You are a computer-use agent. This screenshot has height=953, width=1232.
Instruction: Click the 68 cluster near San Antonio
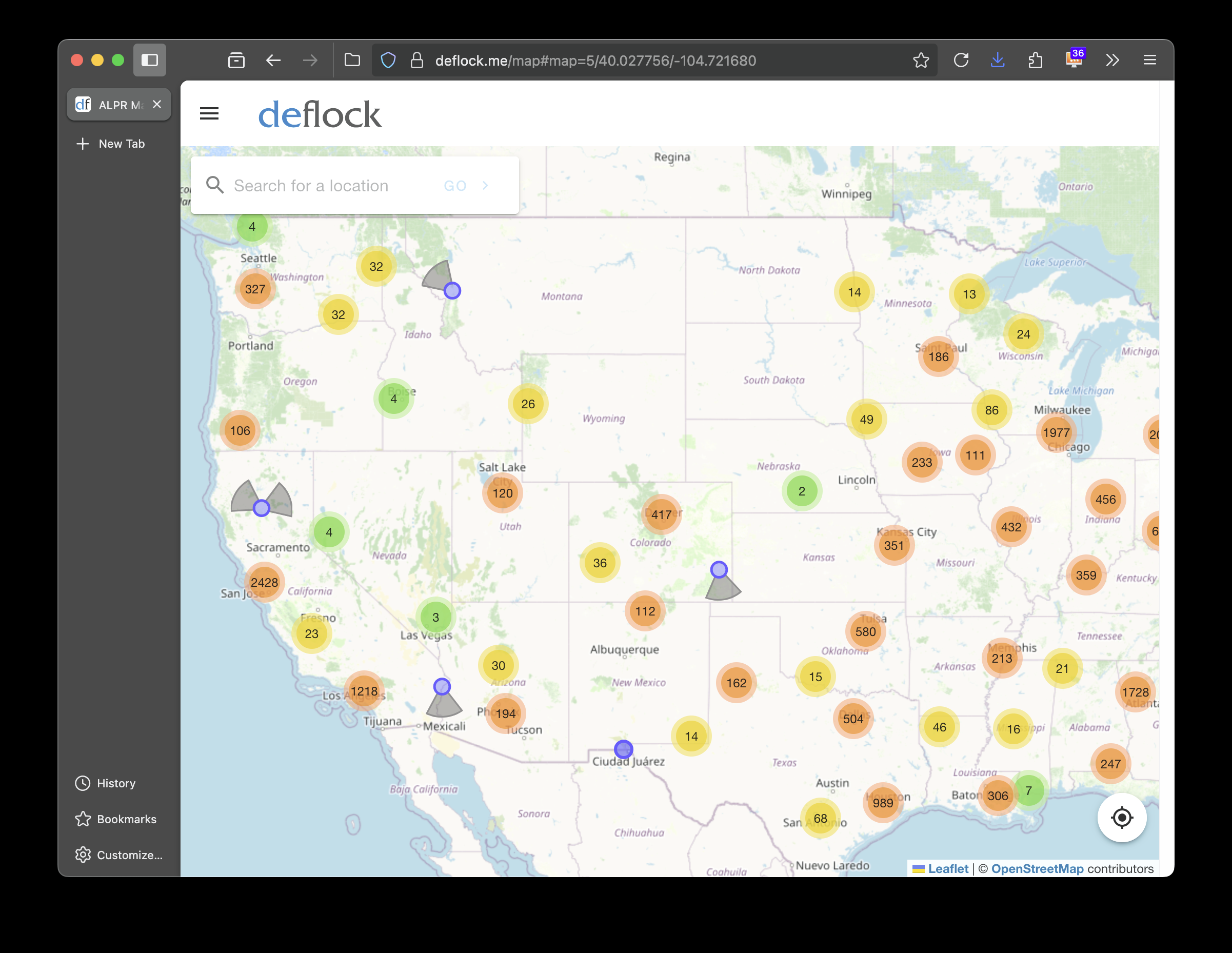820,819
